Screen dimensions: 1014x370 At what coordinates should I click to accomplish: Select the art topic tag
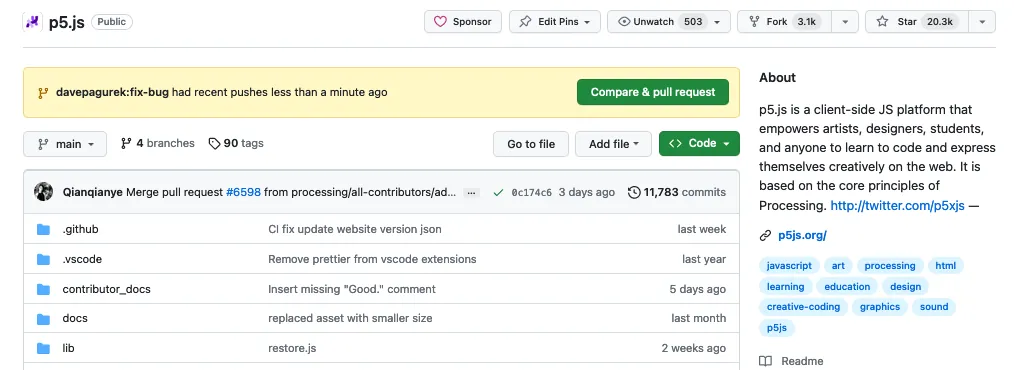[838, 265]
